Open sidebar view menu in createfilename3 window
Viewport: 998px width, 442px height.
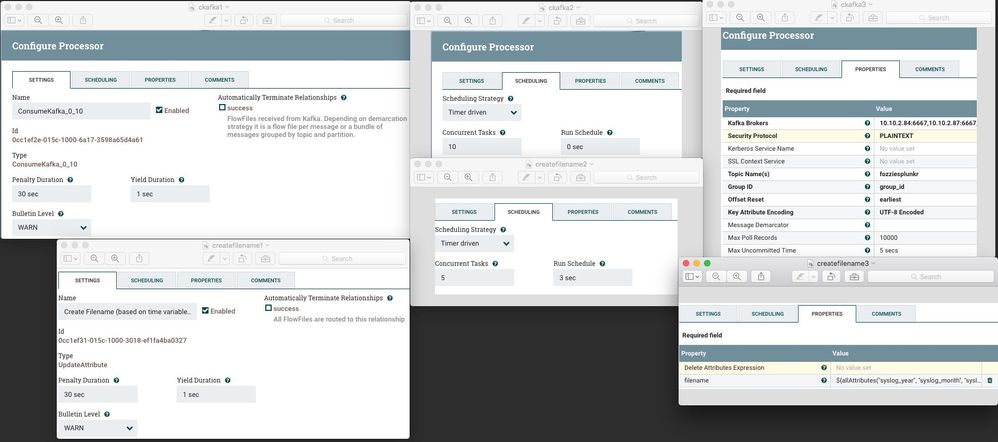click(692, 276)
